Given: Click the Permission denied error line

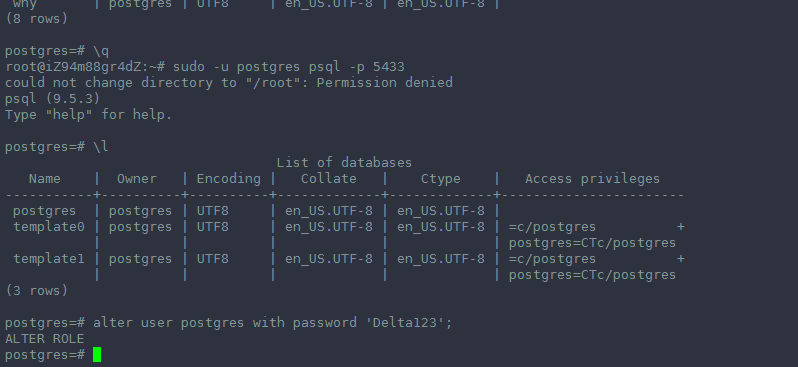Looking at the screenshot, I should point(229,82).
